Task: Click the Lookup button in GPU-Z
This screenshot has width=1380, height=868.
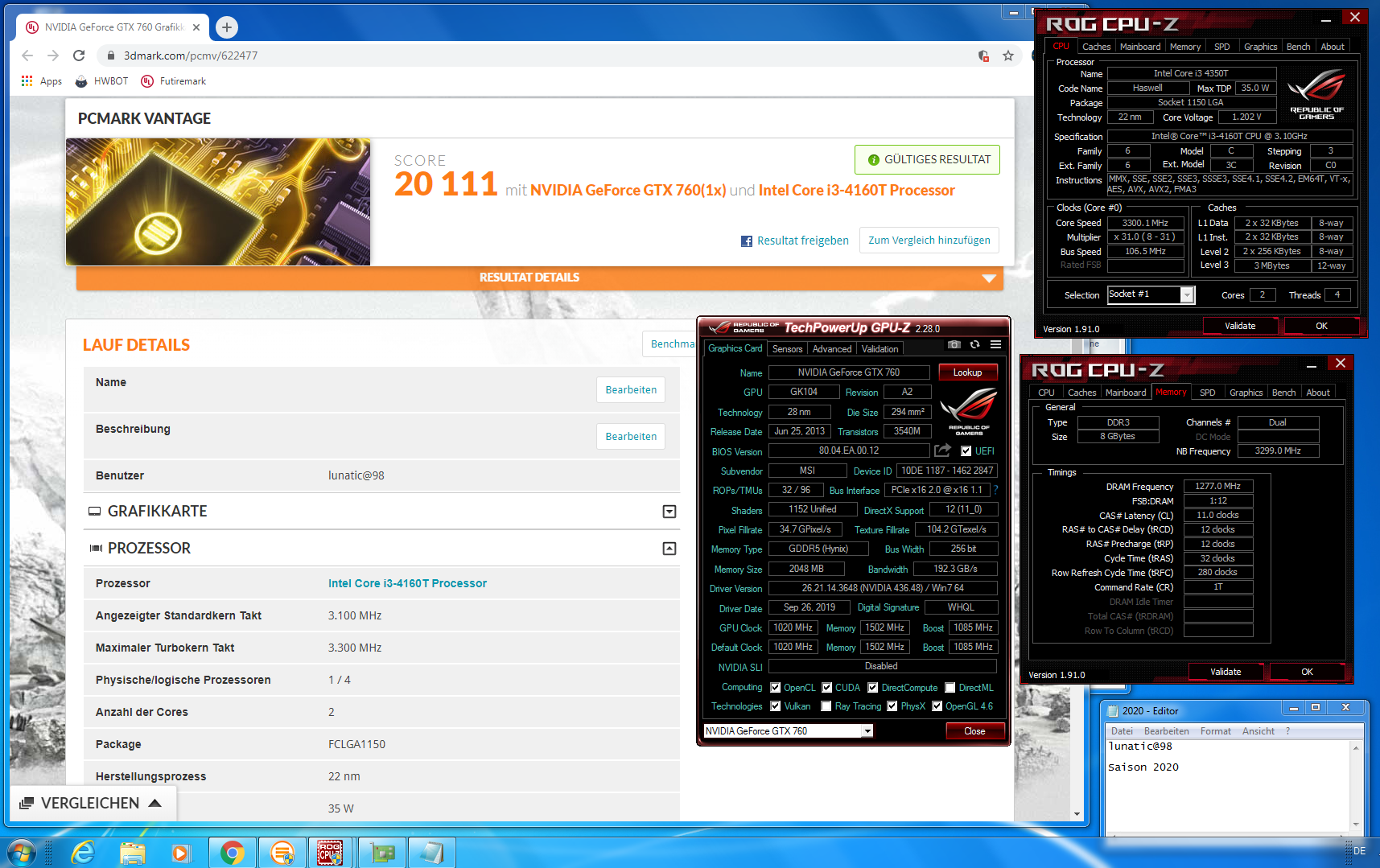Action: [967, 372]
